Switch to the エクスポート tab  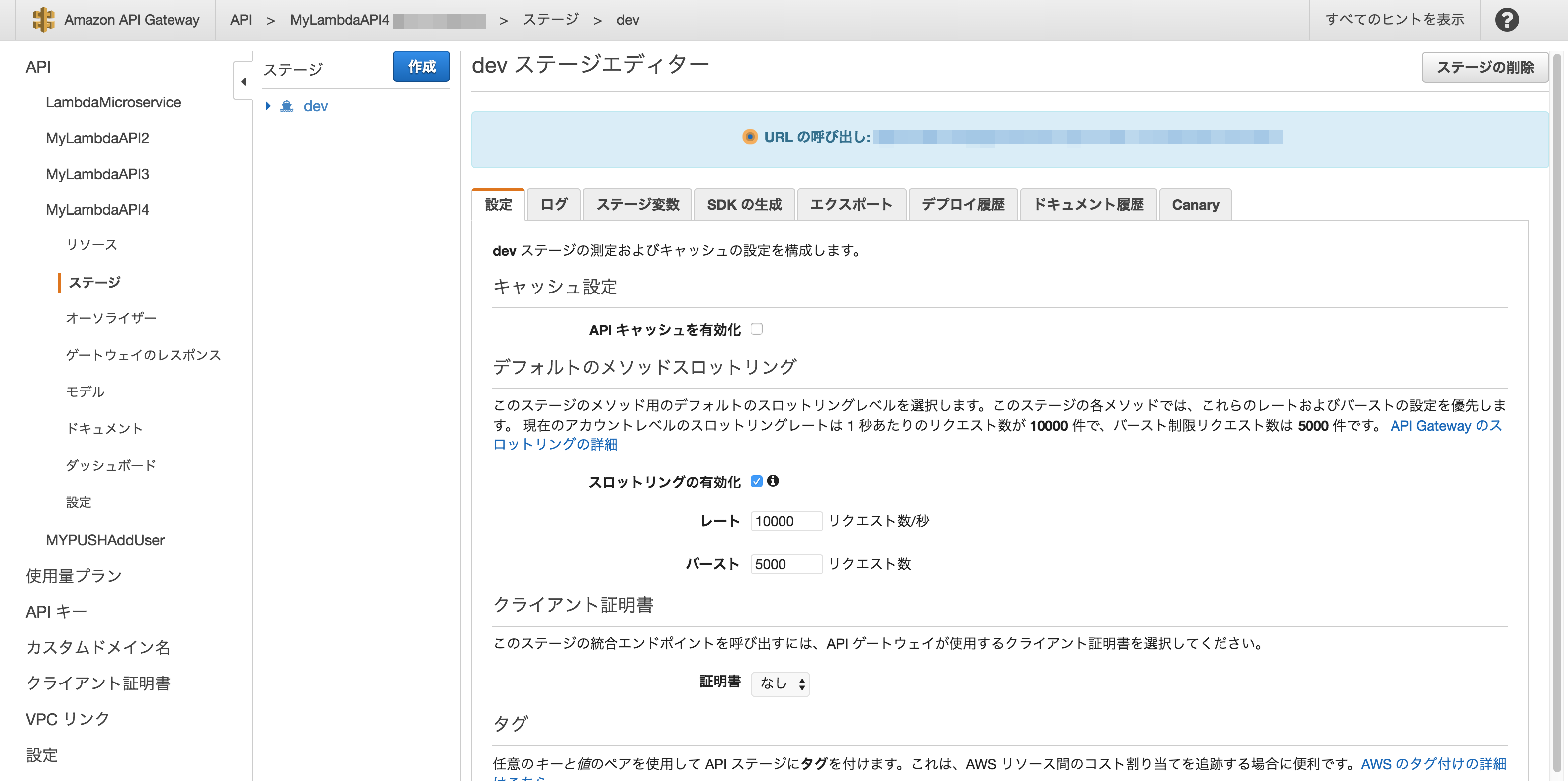click(852, 204)
